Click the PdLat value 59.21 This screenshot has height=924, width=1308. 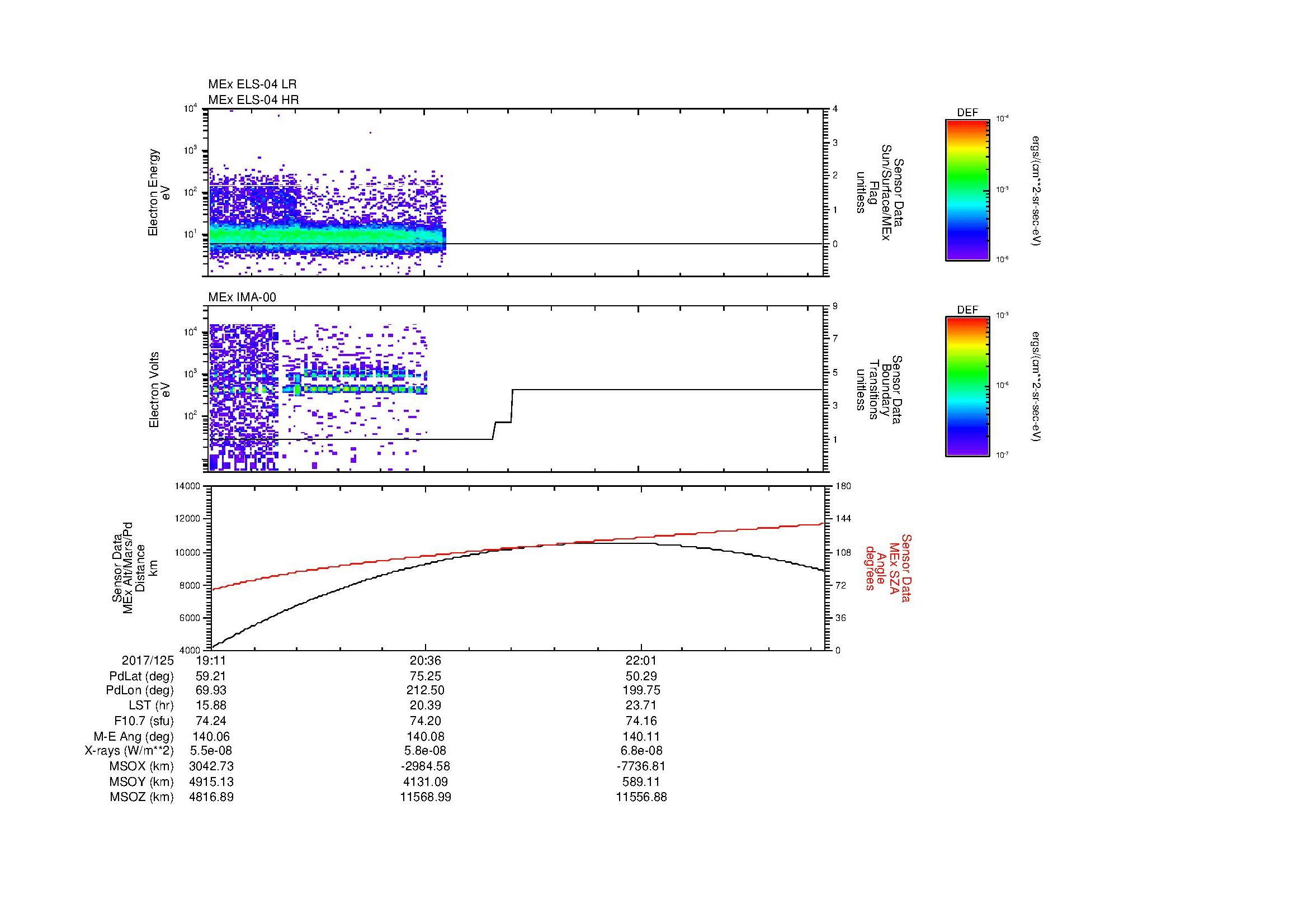tap(211, 676)
